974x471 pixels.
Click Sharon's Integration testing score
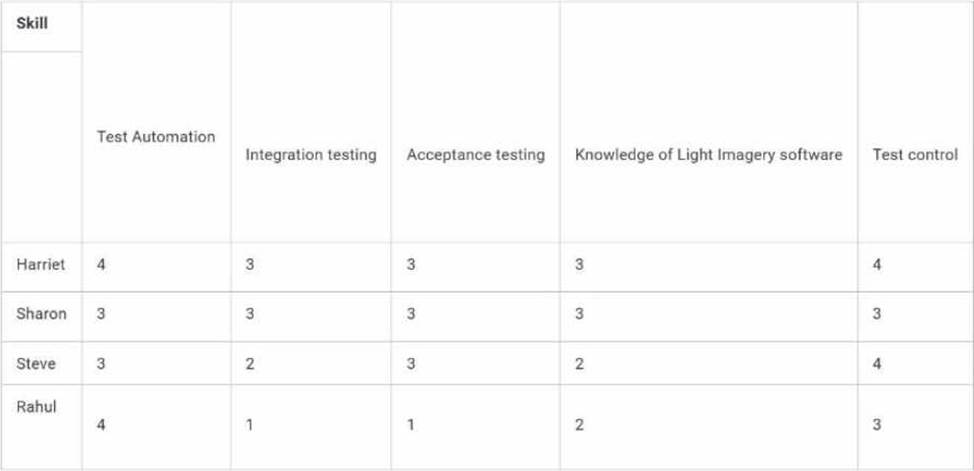[x=250, y=314]
